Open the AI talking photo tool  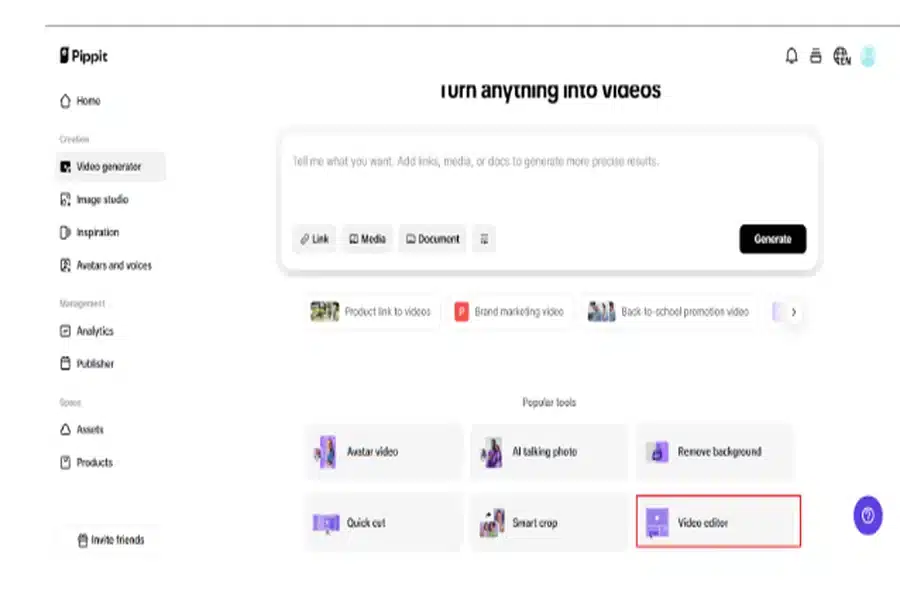[x=549, y=452]
